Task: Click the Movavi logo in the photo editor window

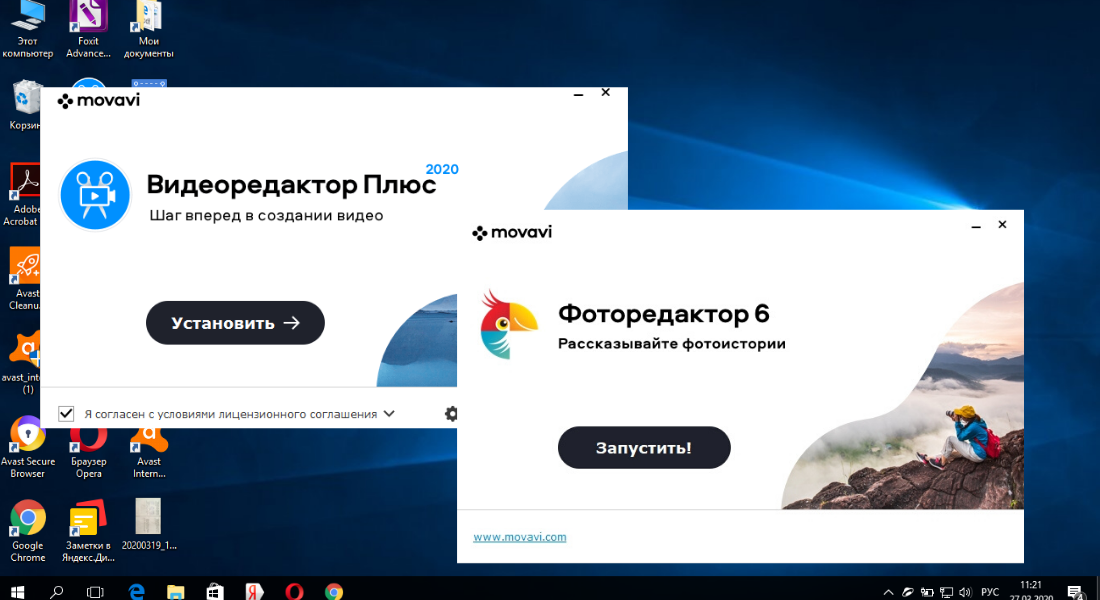Action: tap(512, 232)
